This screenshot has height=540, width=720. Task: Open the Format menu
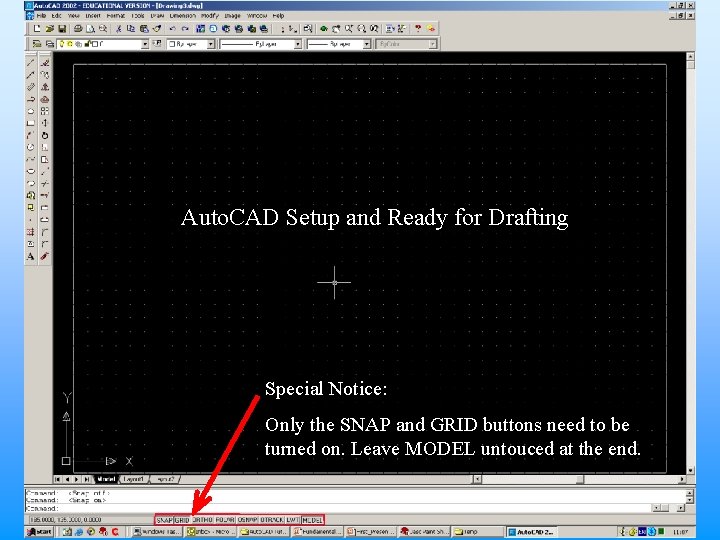click(115, 16)
